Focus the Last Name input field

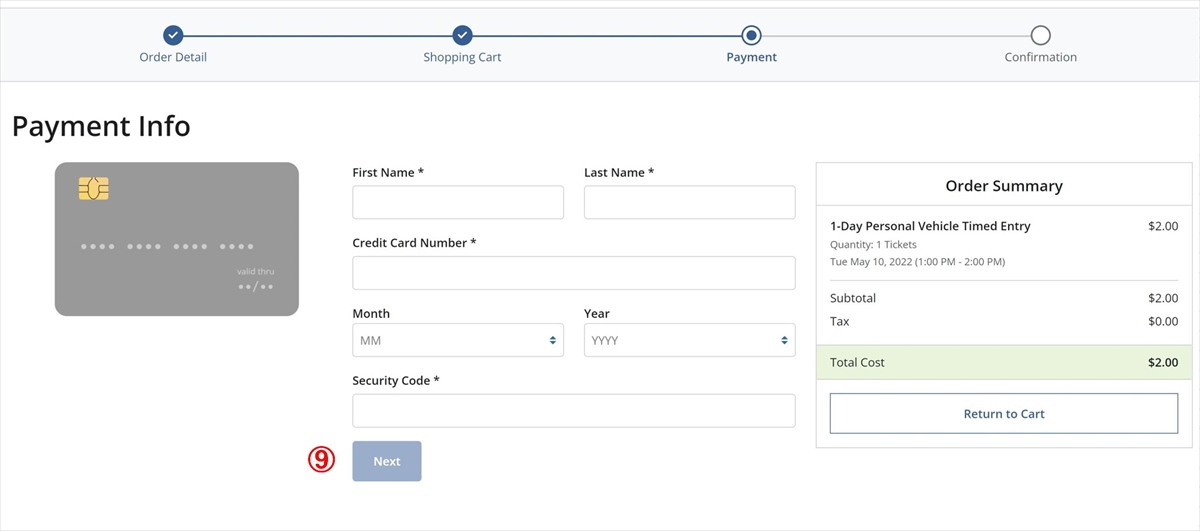point(689,202)
